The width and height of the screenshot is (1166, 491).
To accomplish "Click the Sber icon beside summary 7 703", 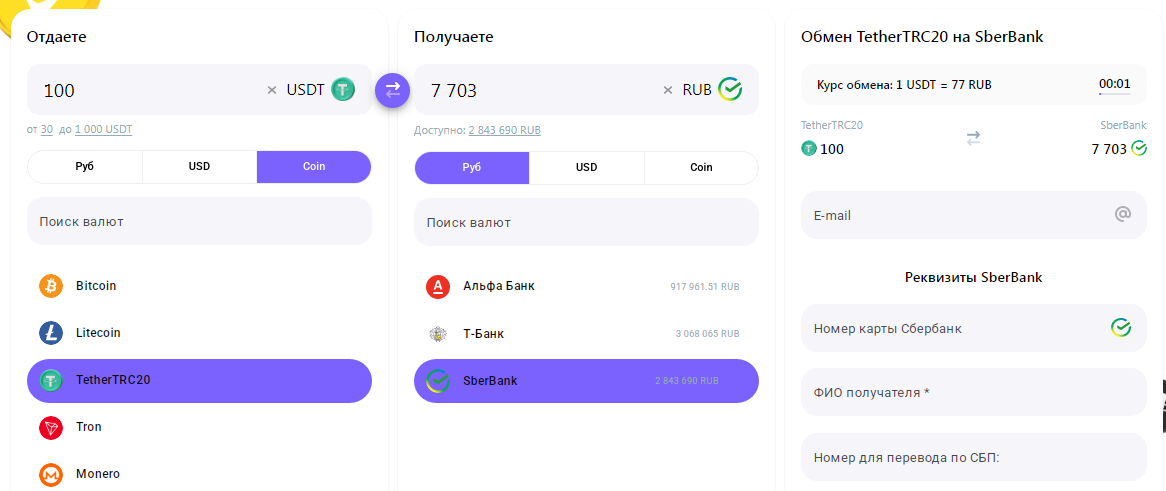I will [1138, 149].
